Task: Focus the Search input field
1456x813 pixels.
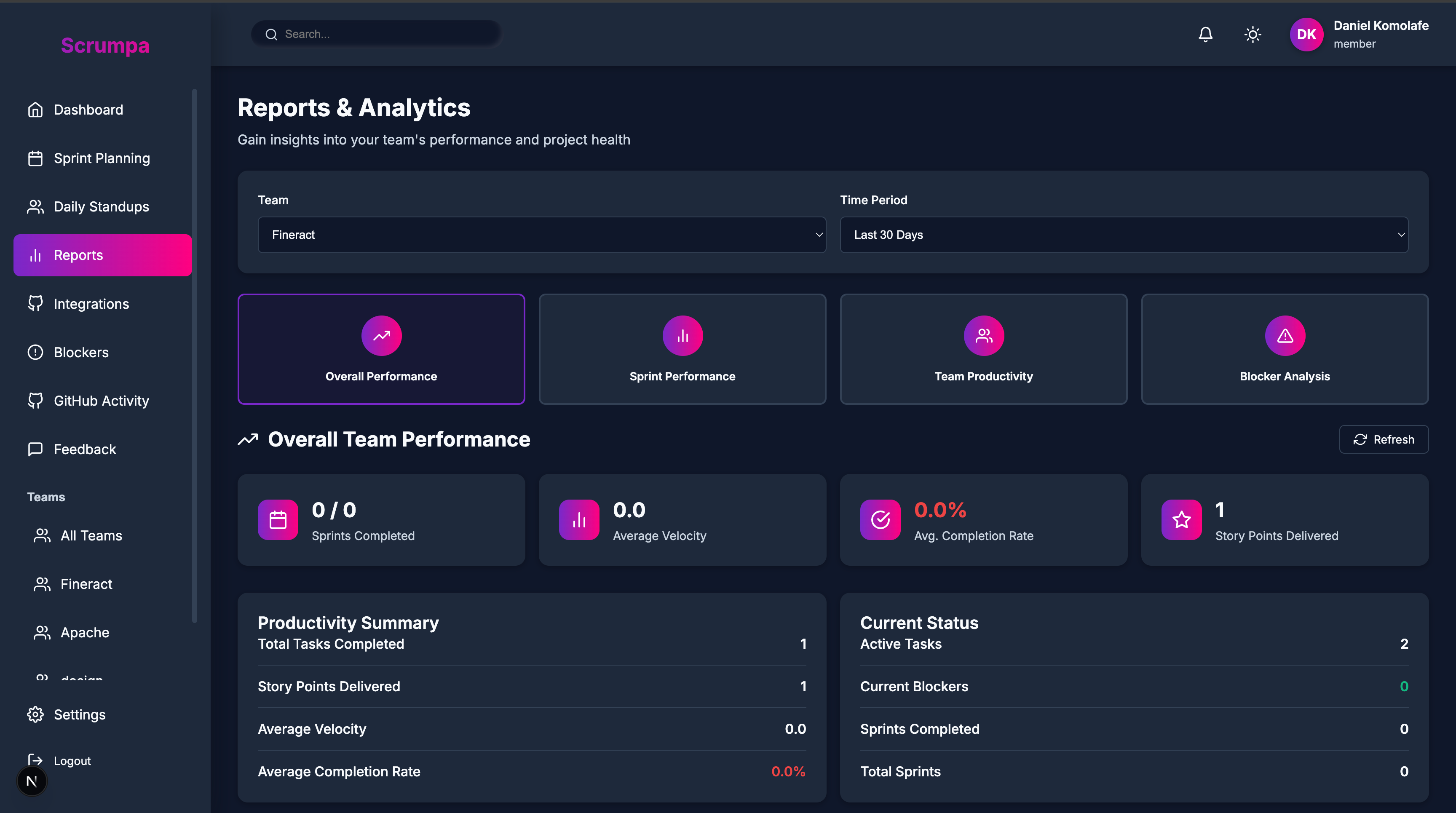Action: (384, 34)
